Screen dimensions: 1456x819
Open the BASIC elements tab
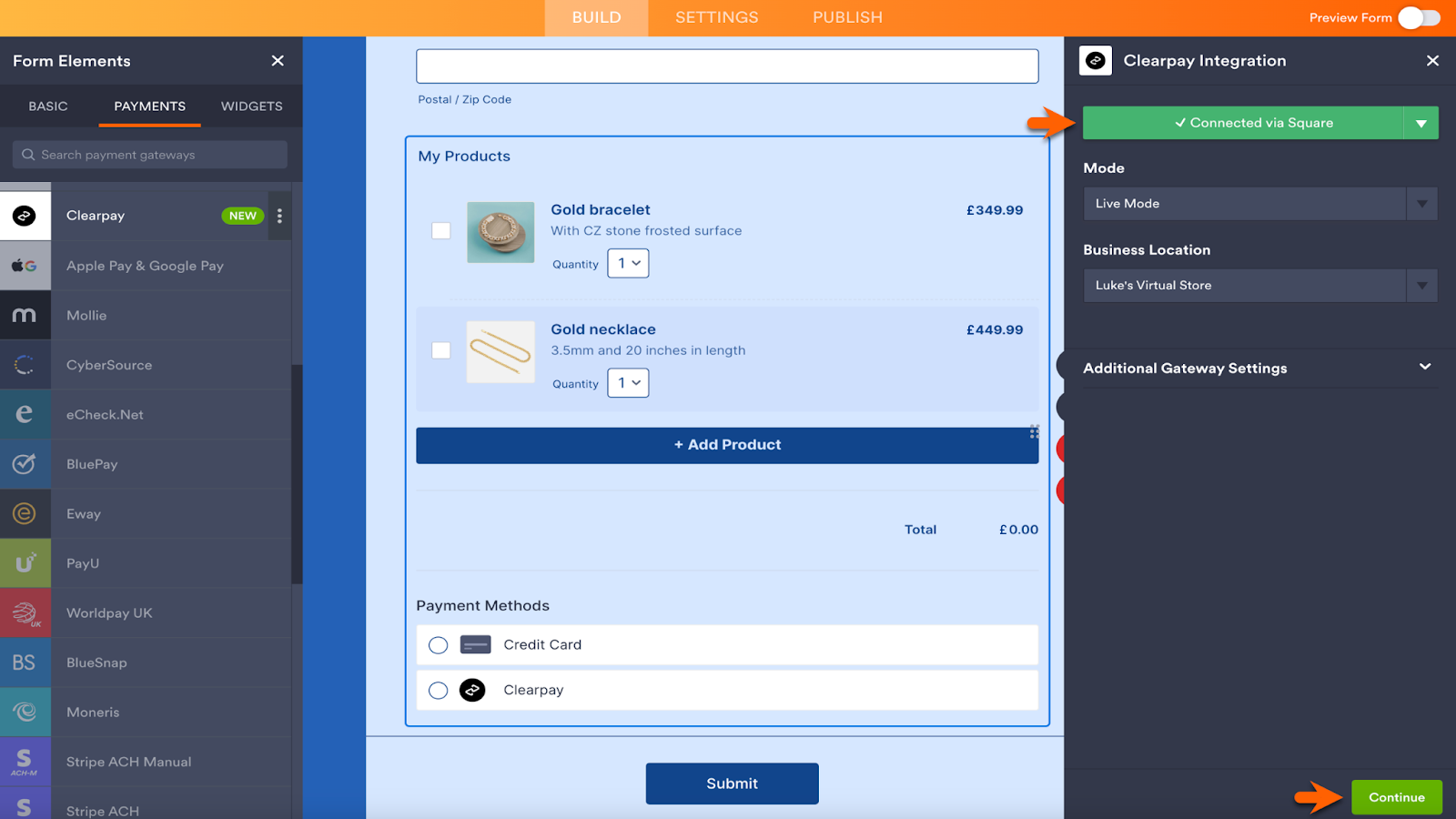click(48, 106)
